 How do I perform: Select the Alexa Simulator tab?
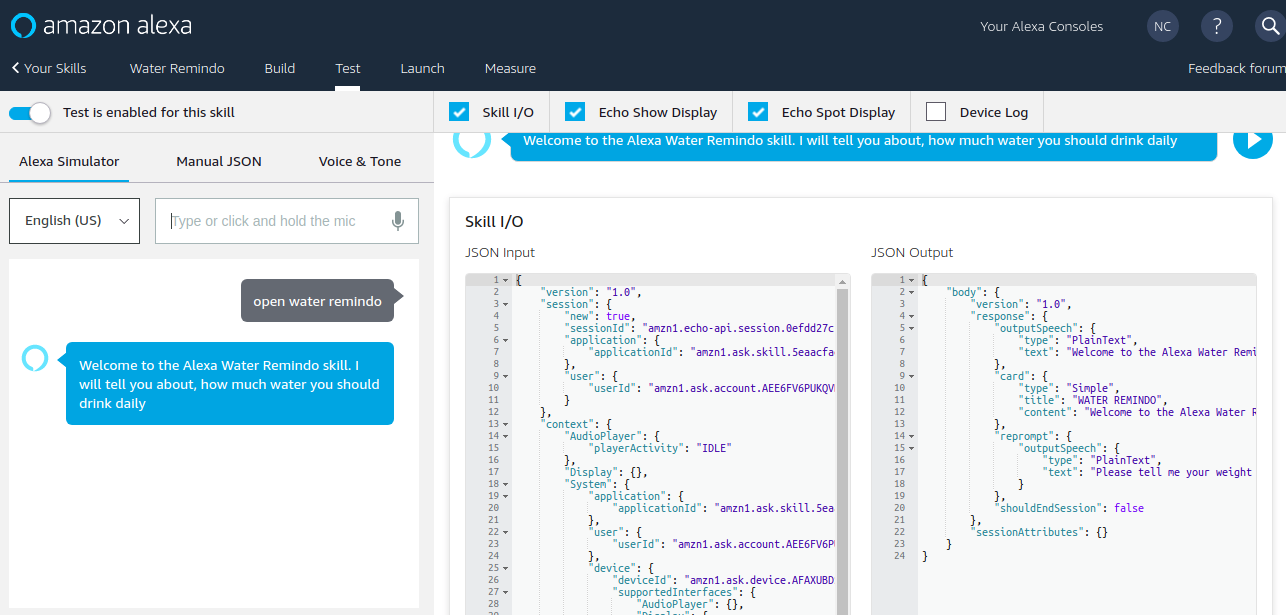[x=69, y=162]
